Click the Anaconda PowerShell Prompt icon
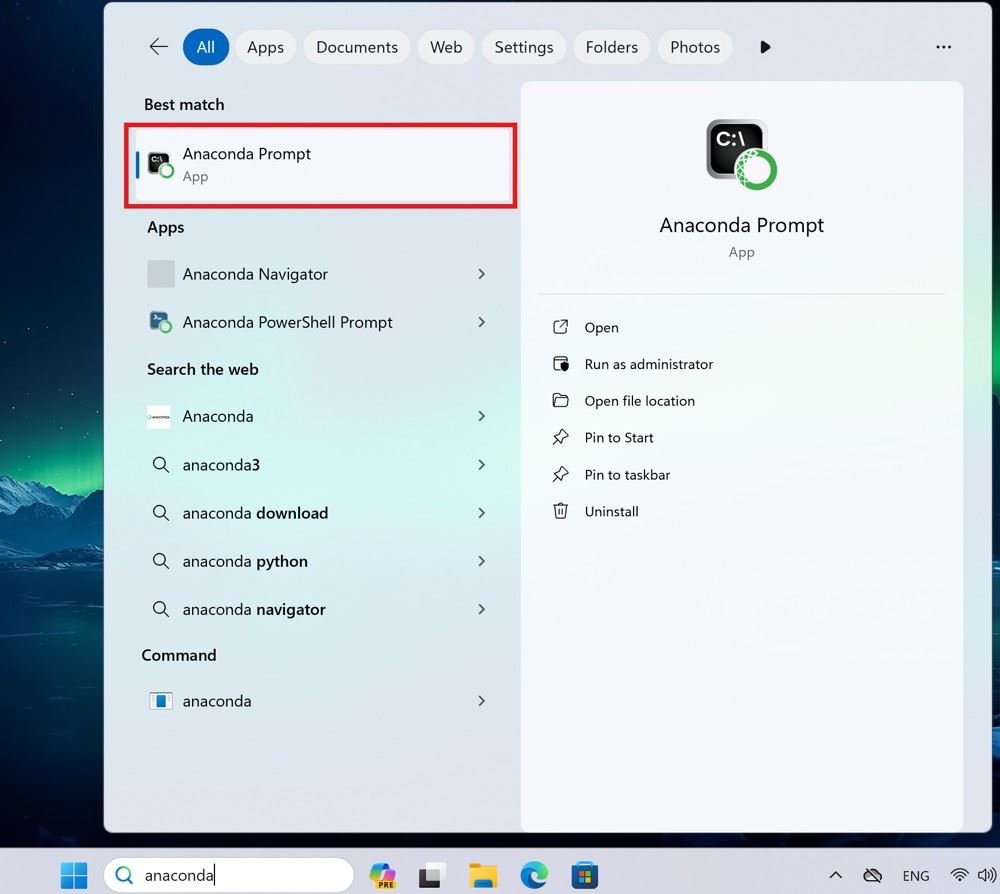 pyautogui.click(x=160, y=322)
